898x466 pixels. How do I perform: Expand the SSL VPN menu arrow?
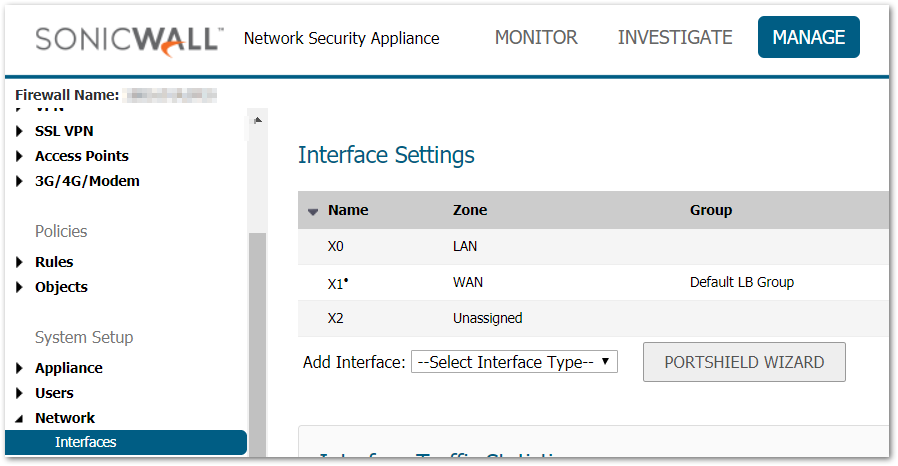pos(20,131)
